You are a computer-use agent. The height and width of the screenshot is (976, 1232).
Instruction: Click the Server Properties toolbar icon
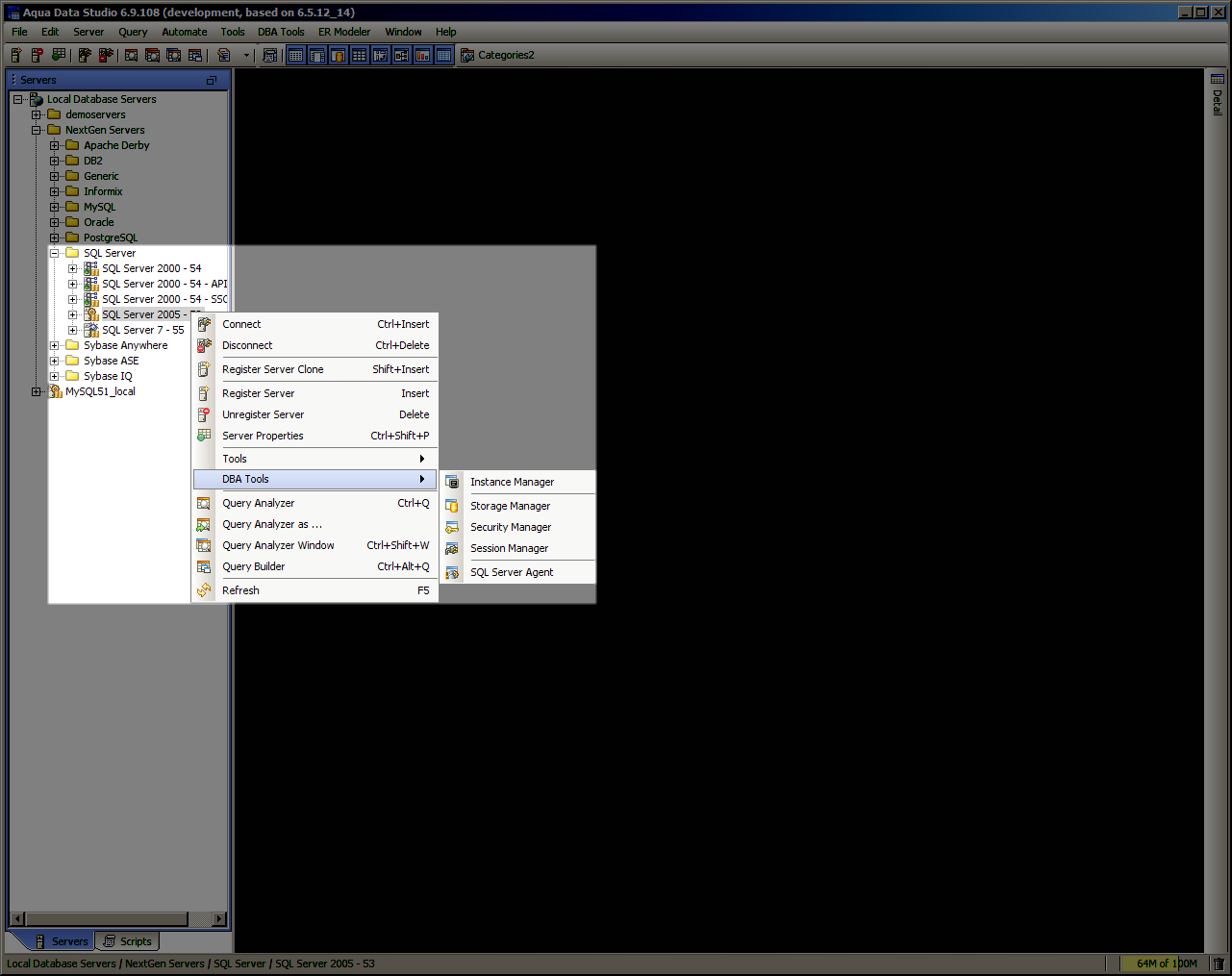tap(59, 55)
